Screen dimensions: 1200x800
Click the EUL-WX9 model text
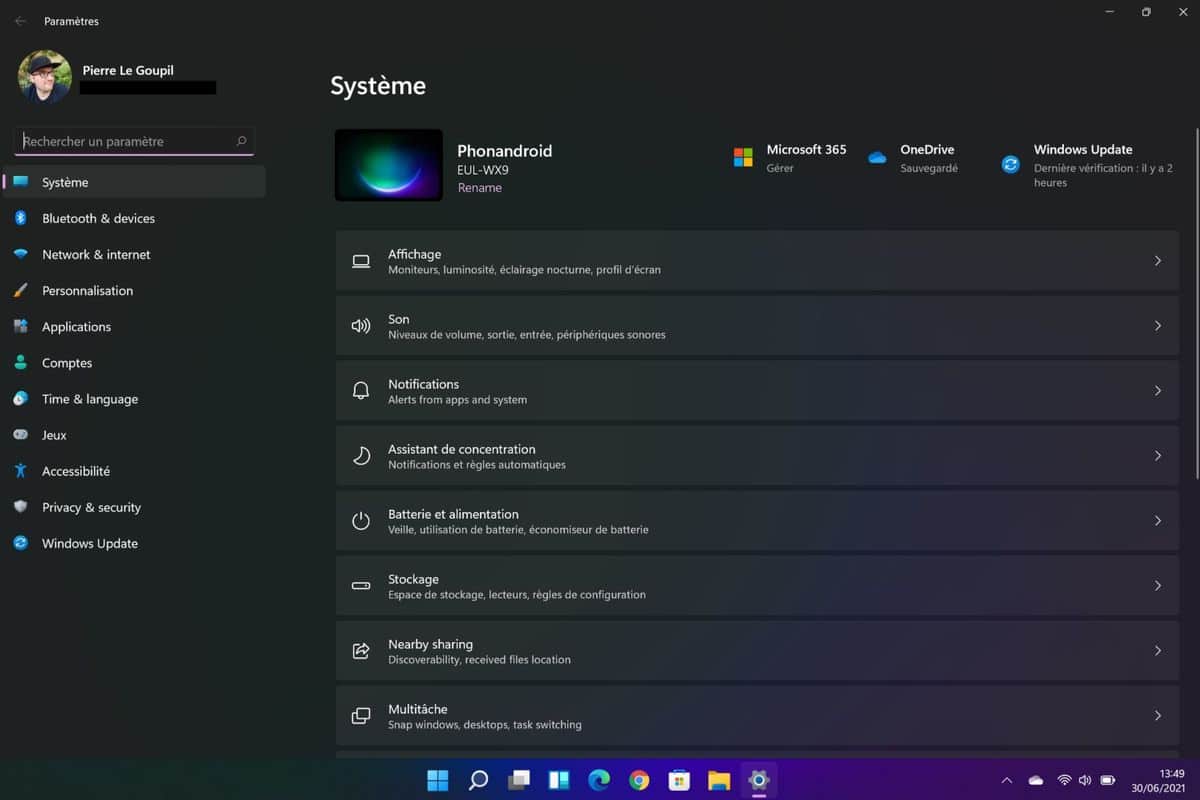483,170
